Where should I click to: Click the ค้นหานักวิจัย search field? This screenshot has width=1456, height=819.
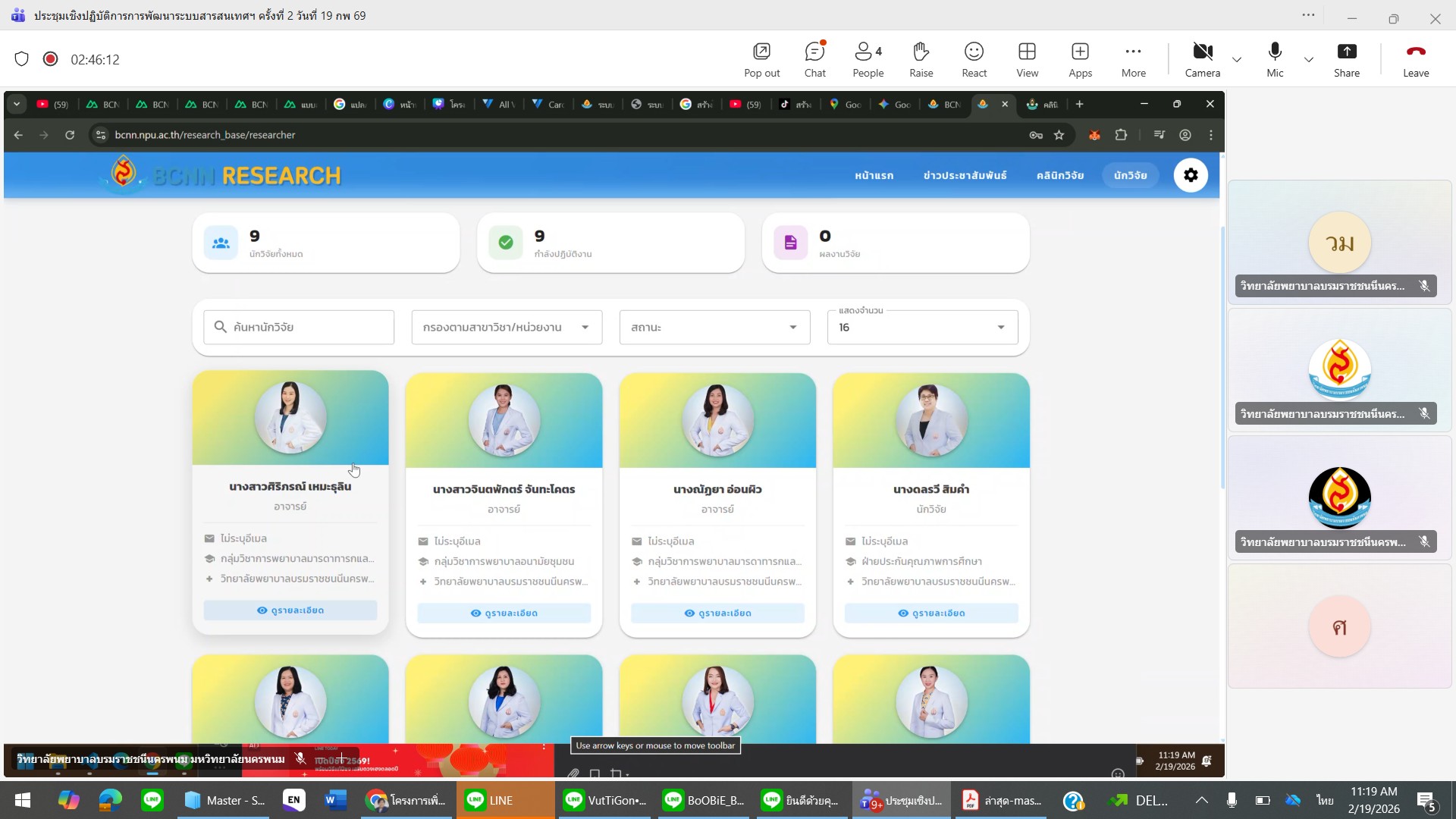click(x=299, y=327)
